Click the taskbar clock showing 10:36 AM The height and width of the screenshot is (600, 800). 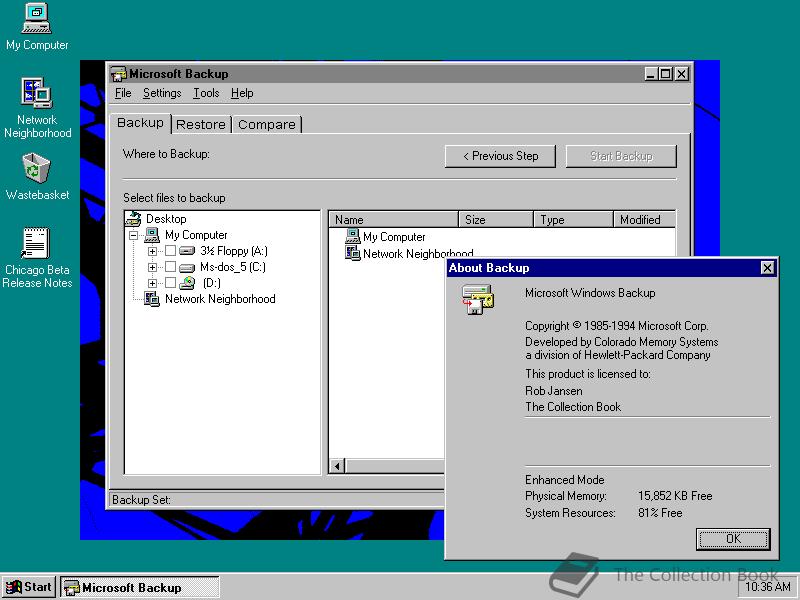click(x=767, y=587)
